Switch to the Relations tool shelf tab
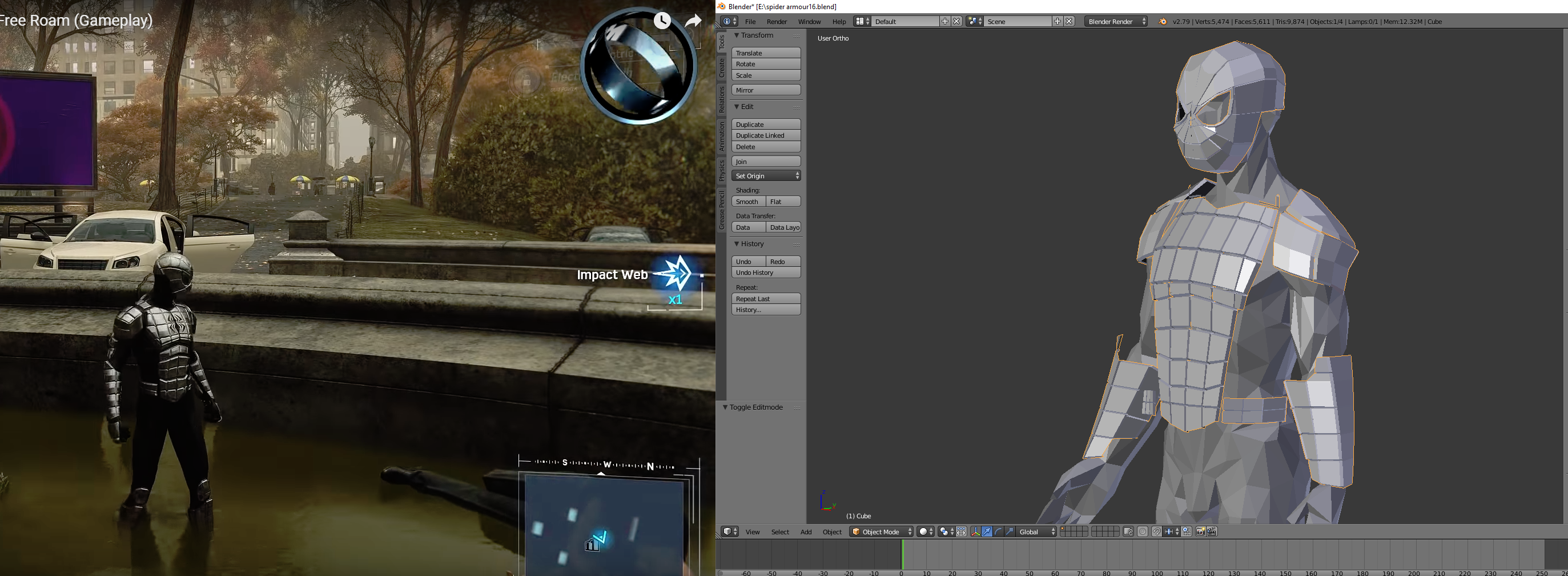1568x576 pixels. click(722, 99)
